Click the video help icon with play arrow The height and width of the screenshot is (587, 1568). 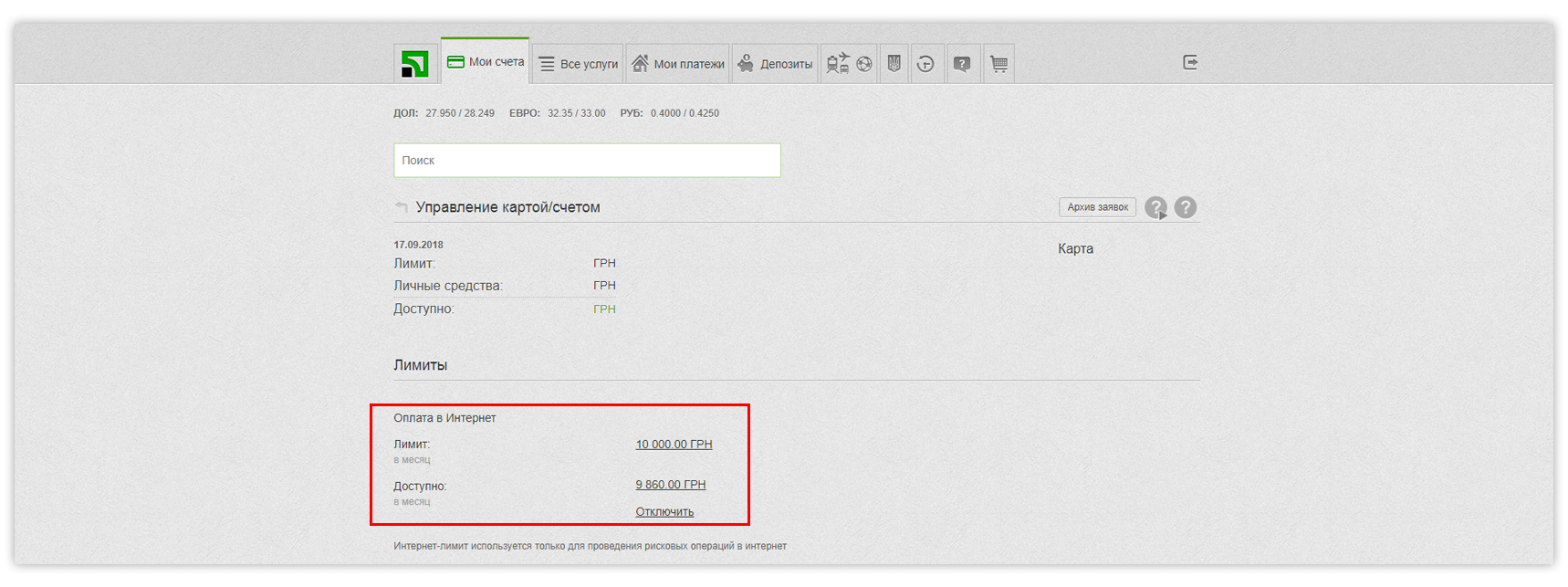pyautogui.click(x=1155, y=208)
